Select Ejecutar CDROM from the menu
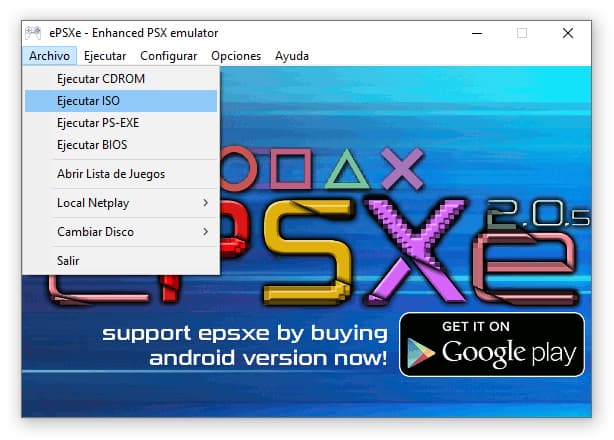Viewport: 614px width, 440px height. click(x=100, y=79)
